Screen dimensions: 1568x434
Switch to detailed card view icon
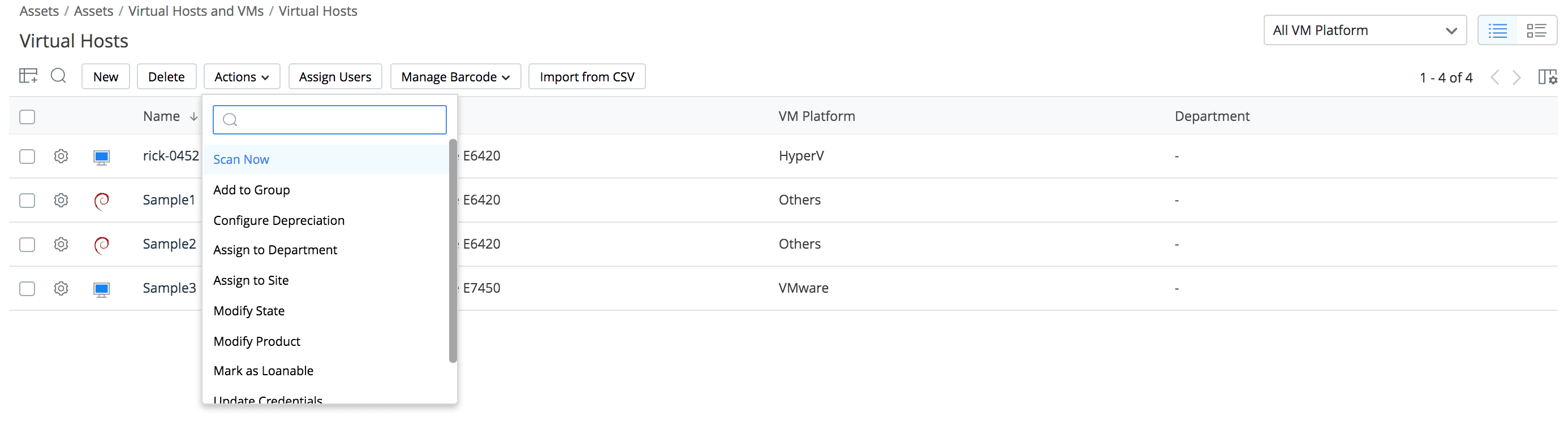[x=1536, y=31]
